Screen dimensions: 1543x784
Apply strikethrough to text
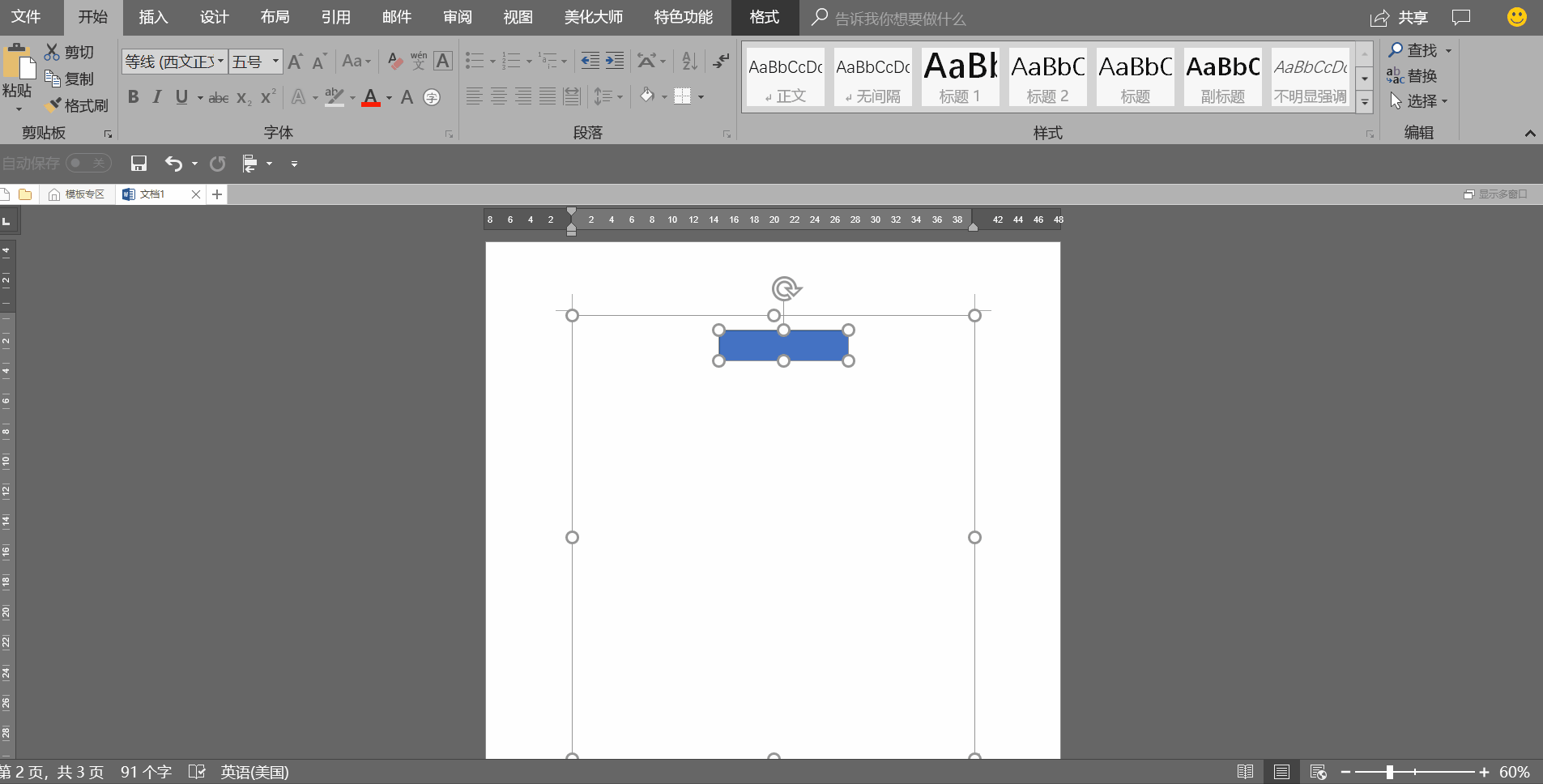click(x=217, y=97)
